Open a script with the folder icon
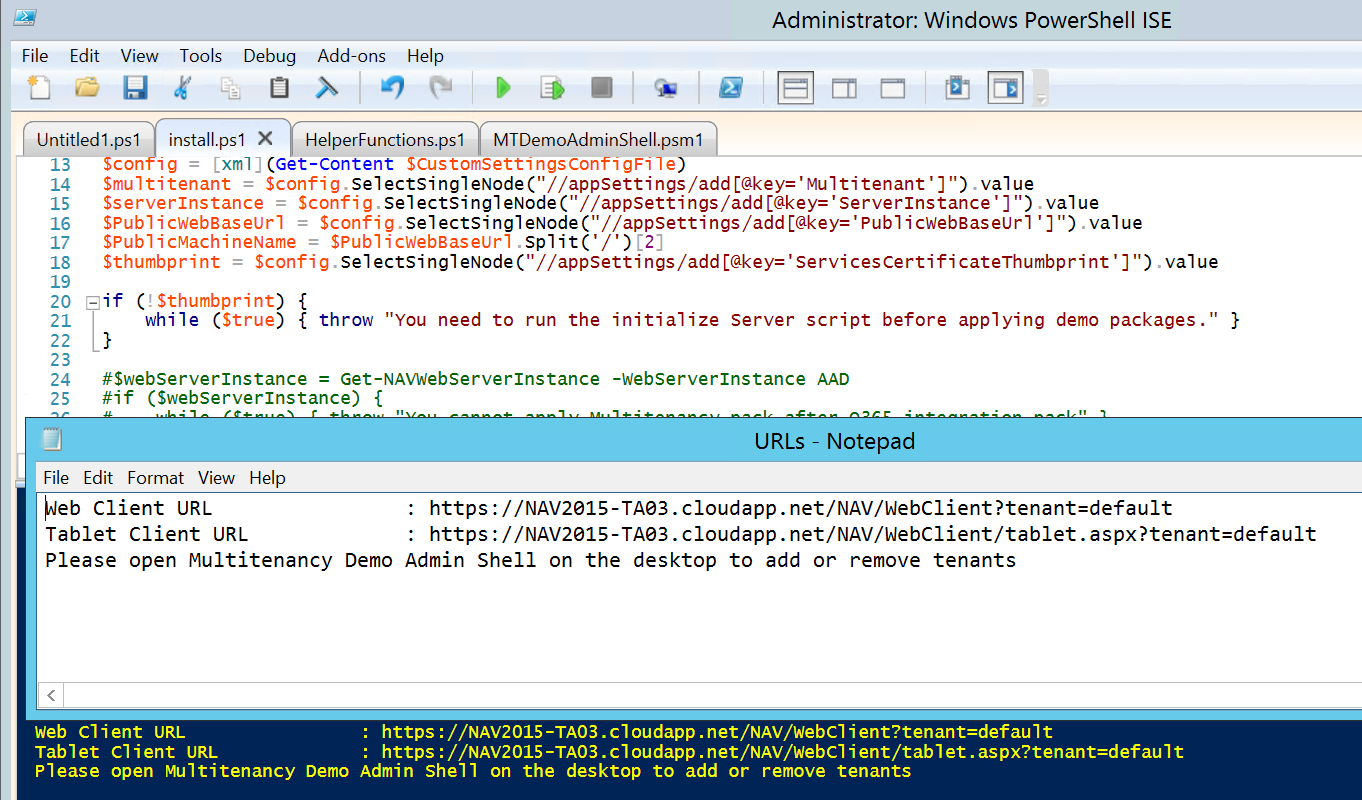Screen dimensions: 1362x800 pyautogui.click(x=87, y=88)
